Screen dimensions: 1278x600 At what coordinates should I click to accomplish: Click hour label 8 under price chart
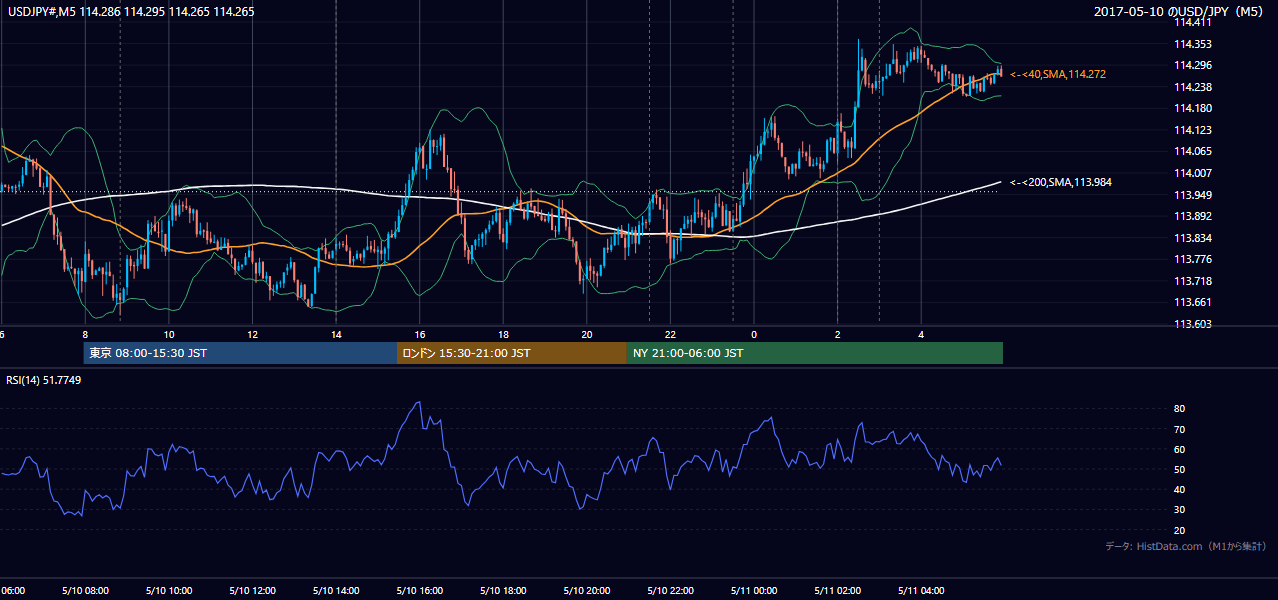[85, 334]
